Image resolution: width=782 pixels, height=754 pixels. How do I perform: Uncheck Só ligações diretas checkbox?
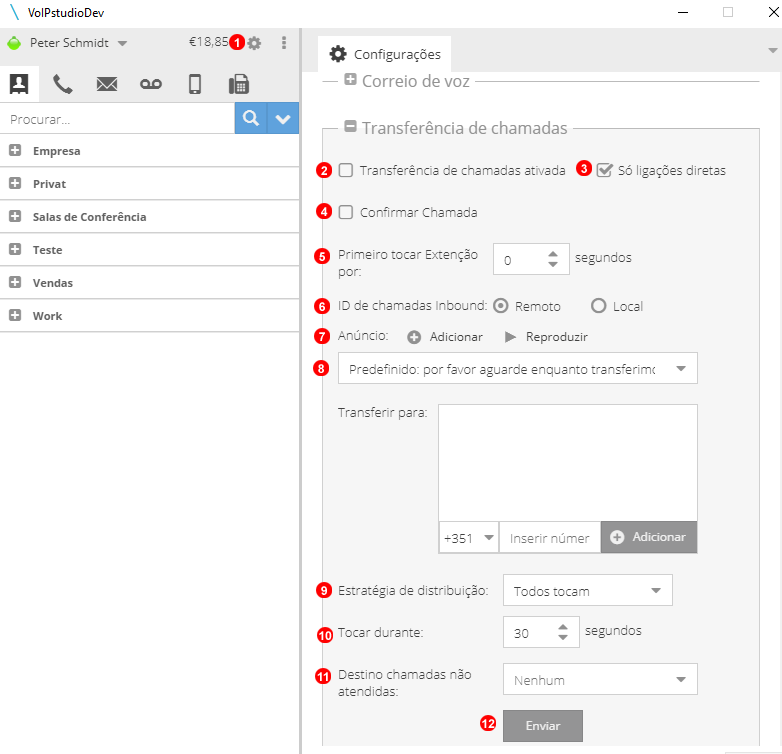point(604,170)
